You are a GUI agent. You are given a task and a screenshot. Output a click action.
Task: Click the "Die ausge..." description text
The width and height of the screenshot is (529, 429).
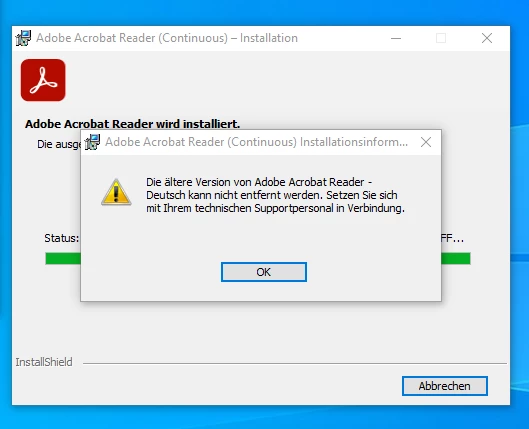[x=59, y=144]
